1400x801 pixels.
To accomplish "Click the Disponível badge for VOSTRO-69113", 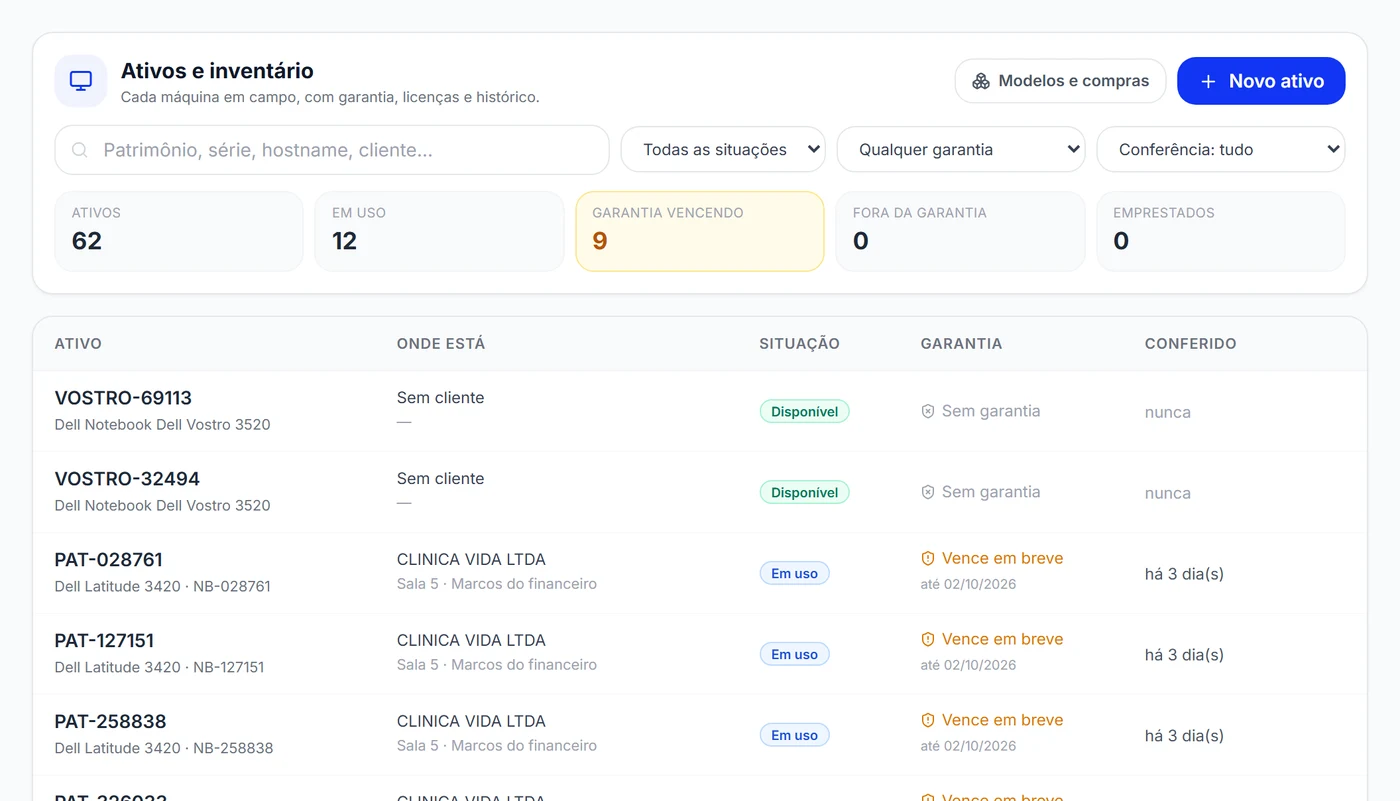I will click(804, 411).
